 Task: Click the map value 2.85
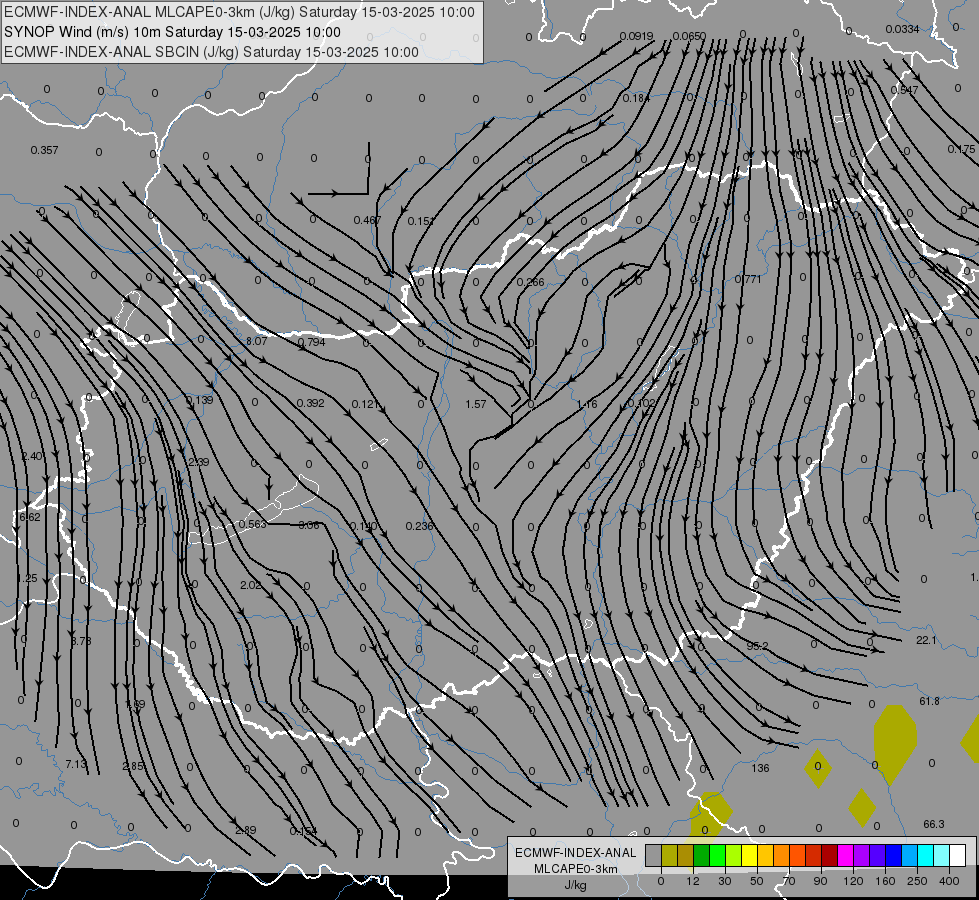[133, 766]
